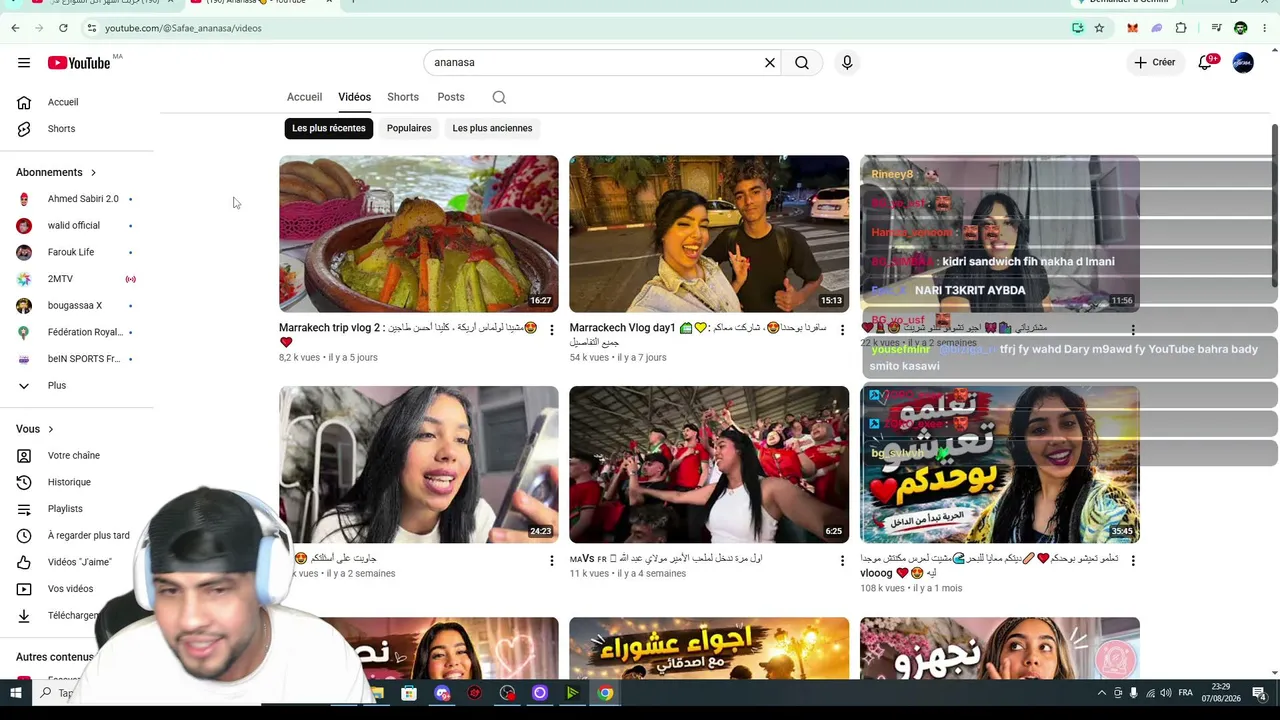Bookmark this page with the star icon
1280x720 pixels.
pos(1099,28)
